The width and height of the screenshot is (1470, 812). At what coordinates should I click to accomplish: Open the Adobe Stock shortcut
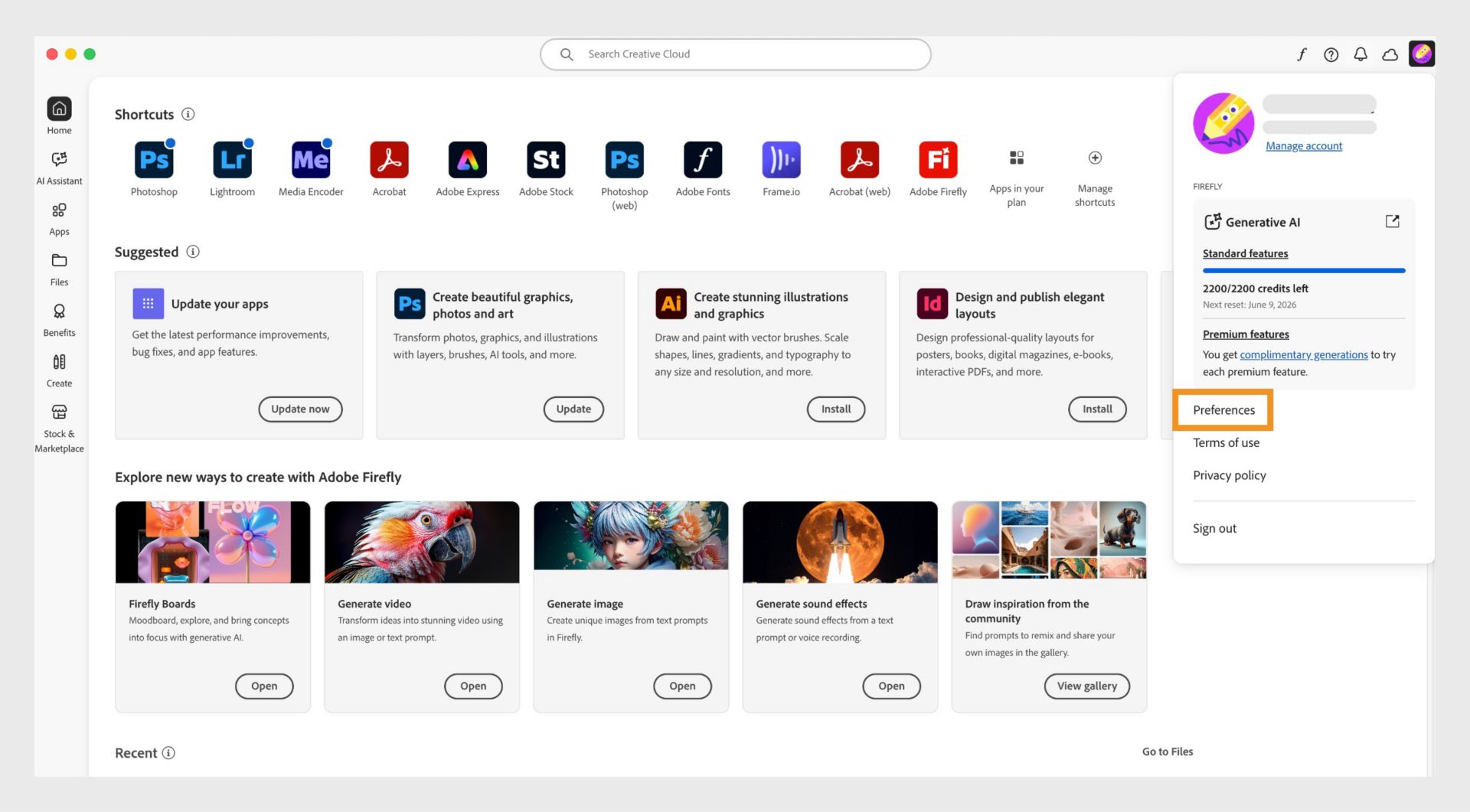546,160
